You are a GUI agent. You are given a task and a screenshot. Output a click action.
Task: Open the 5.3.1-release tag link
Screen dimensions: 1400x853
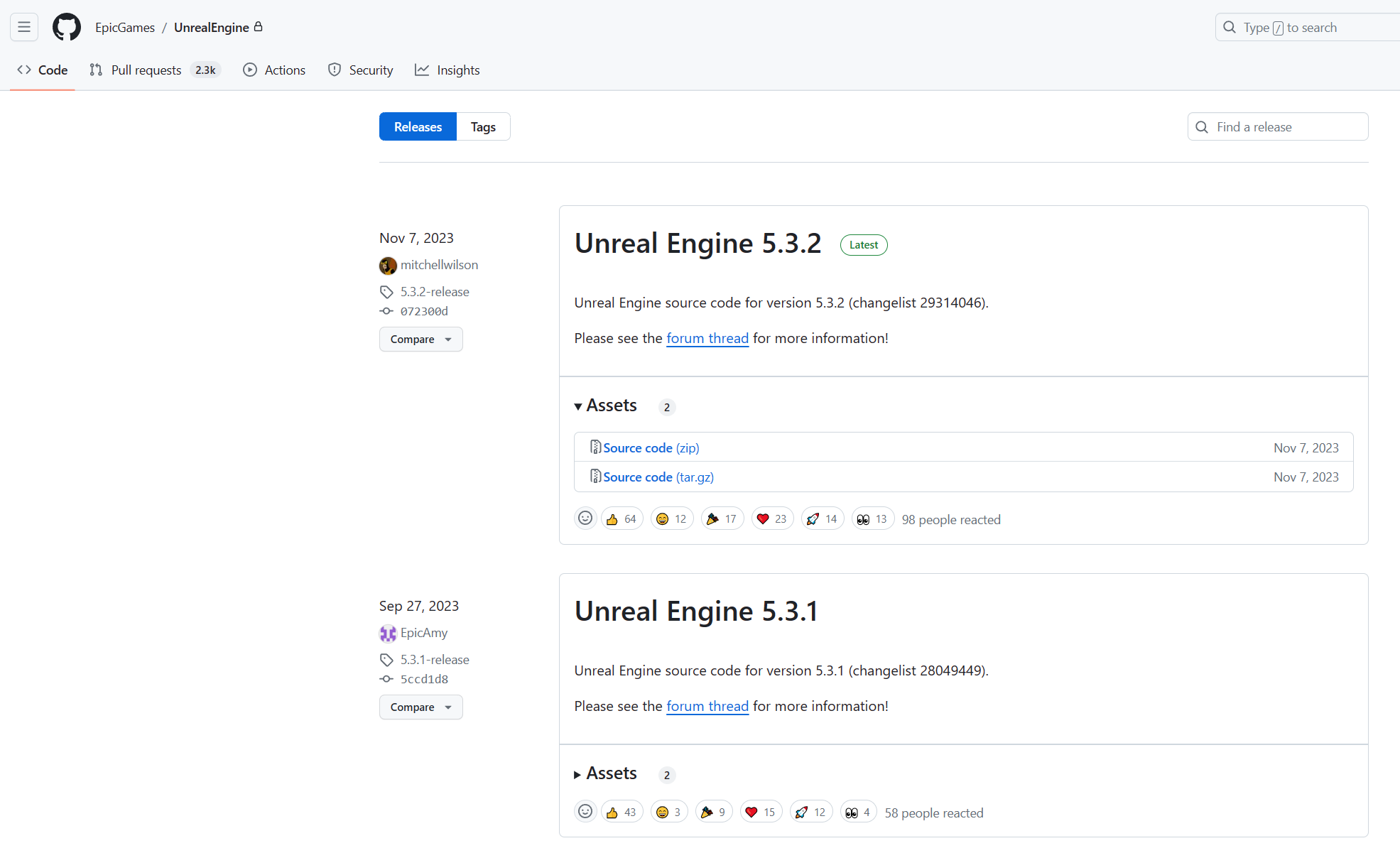point(435,660)
